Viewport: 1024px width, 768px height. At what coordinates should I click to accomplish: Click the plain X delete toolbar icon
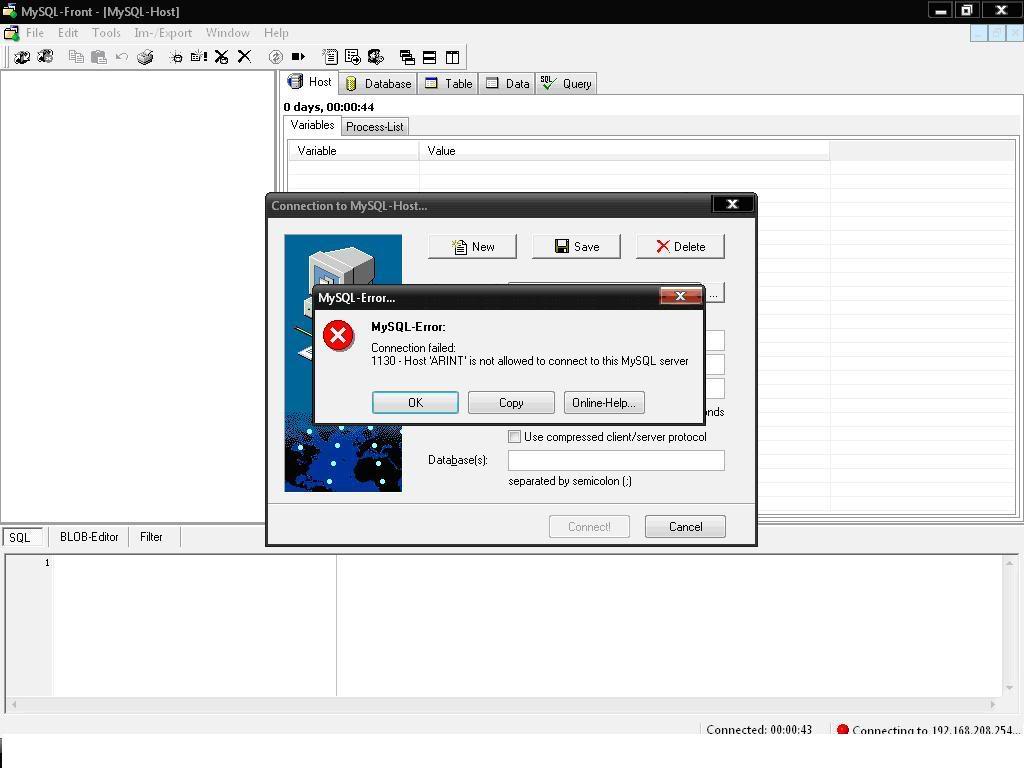point(244,57)
